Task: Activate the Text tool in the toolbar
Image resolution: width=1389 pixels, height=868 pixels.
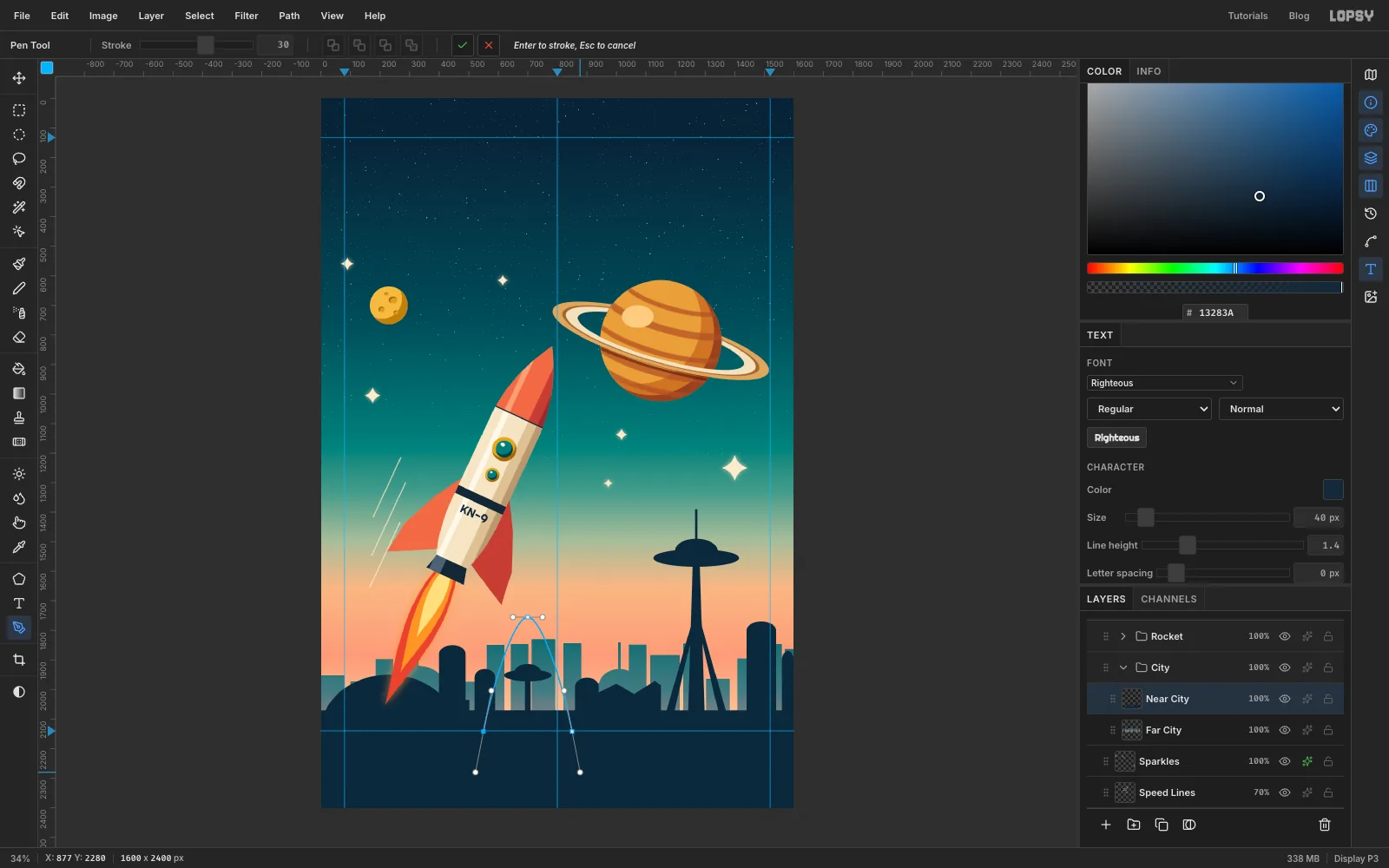Action: [x=19, y=603]
